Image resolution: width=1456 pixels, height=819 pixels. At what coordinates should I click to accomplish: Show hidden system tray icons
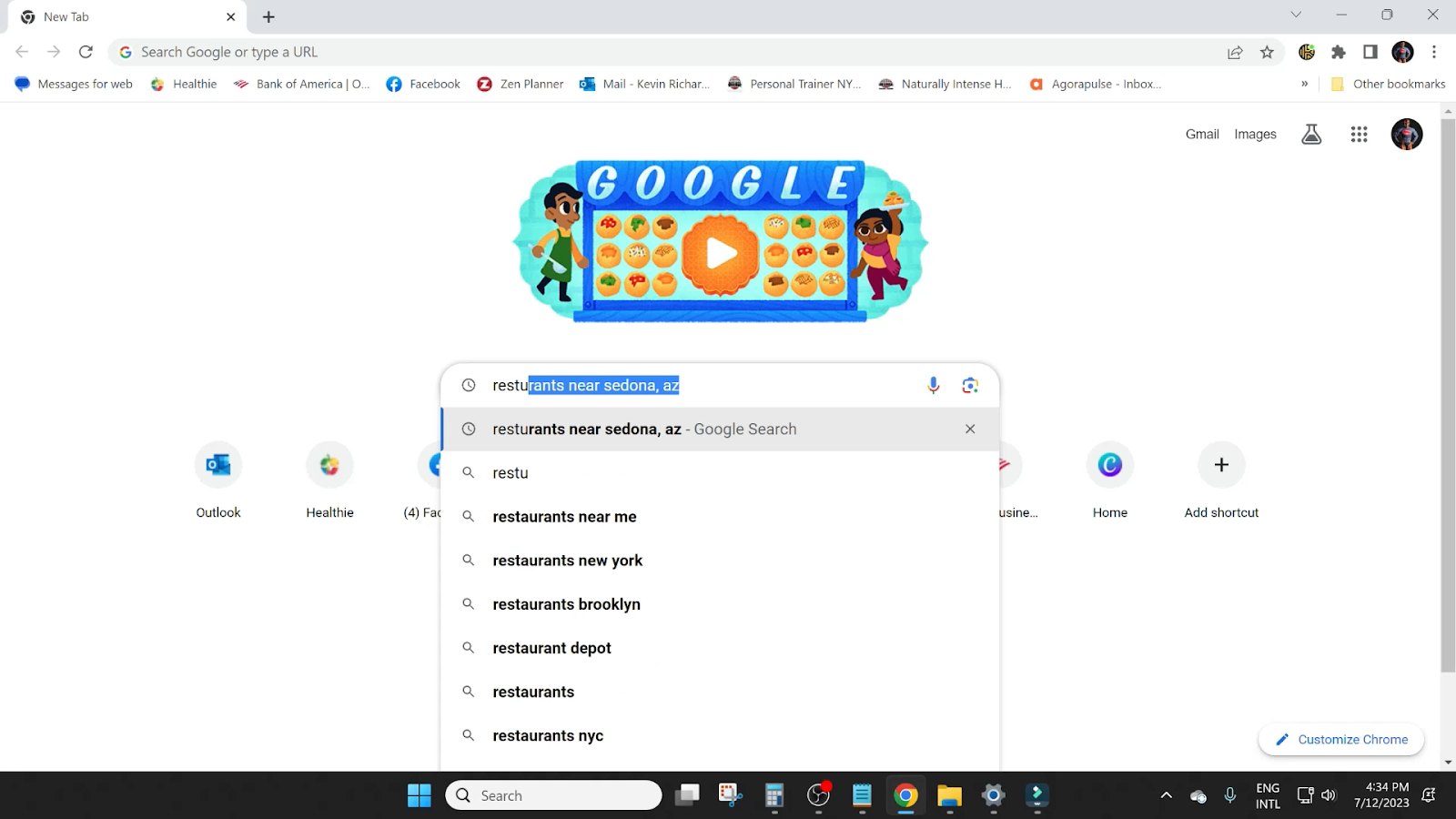pyautogui.click(x=1166, y=795)
